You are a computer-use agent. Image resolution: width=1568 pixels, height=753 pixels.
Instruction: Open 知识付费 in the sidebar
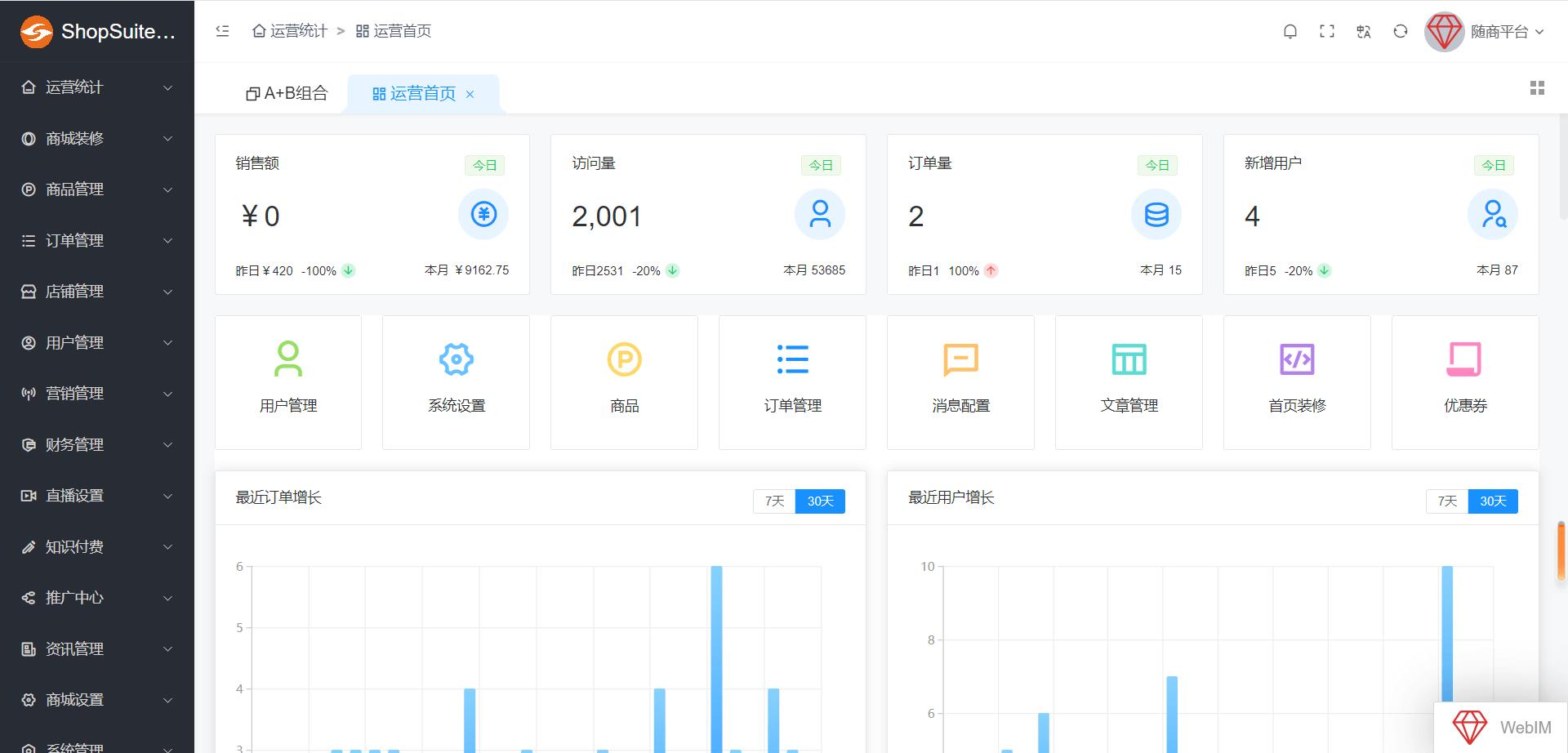click(97, 547)
